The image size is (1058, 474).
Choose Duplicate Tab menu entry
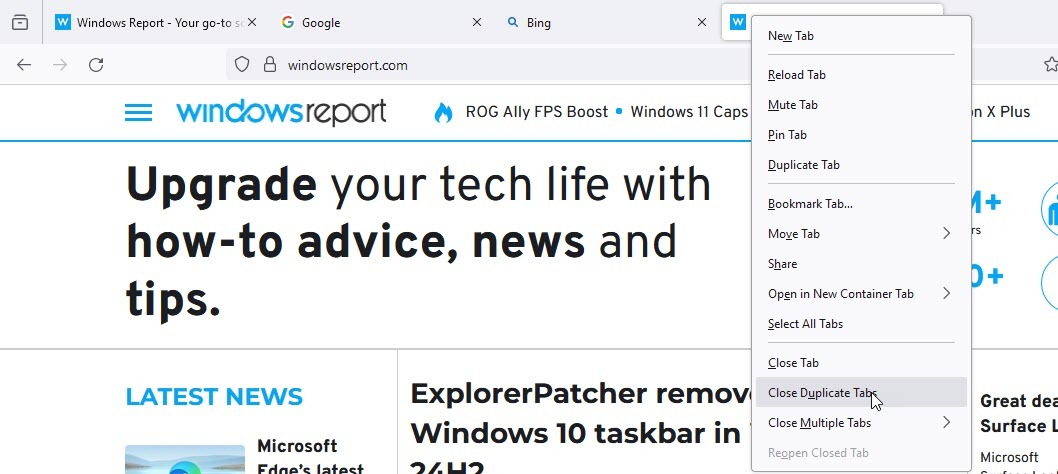(861, 165)
